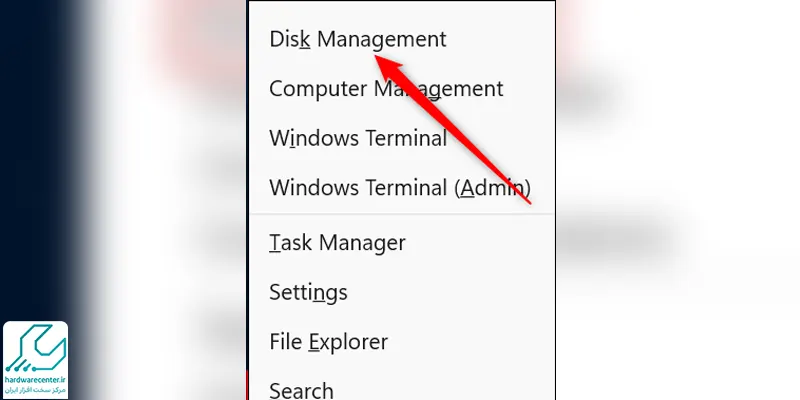The height and width of the screenshot is (400, 800).
Task: Click the word Explorer in the menu
Action: pos(348,342)
